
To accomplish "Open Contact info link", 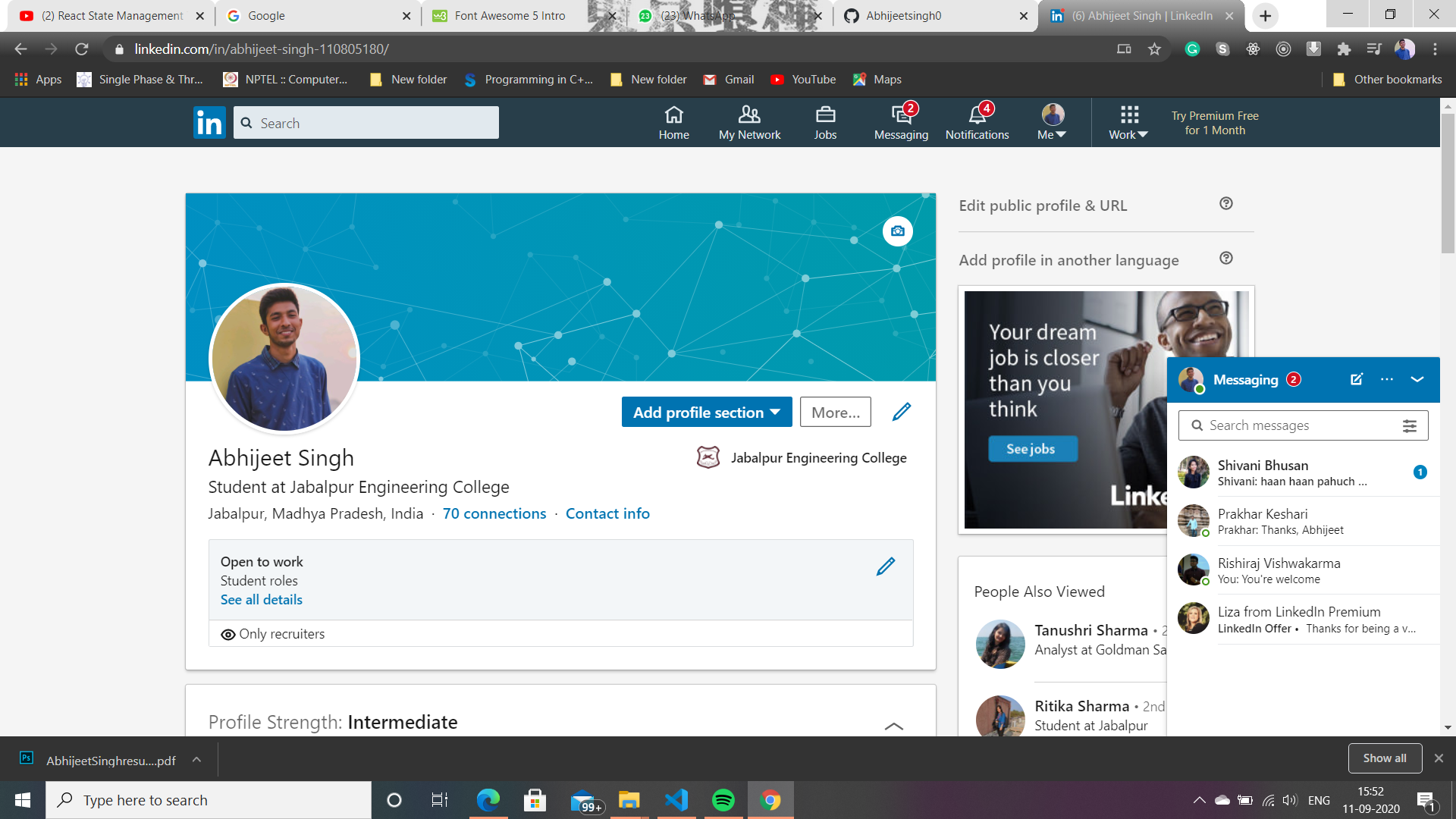I will [x=607, y=513].
